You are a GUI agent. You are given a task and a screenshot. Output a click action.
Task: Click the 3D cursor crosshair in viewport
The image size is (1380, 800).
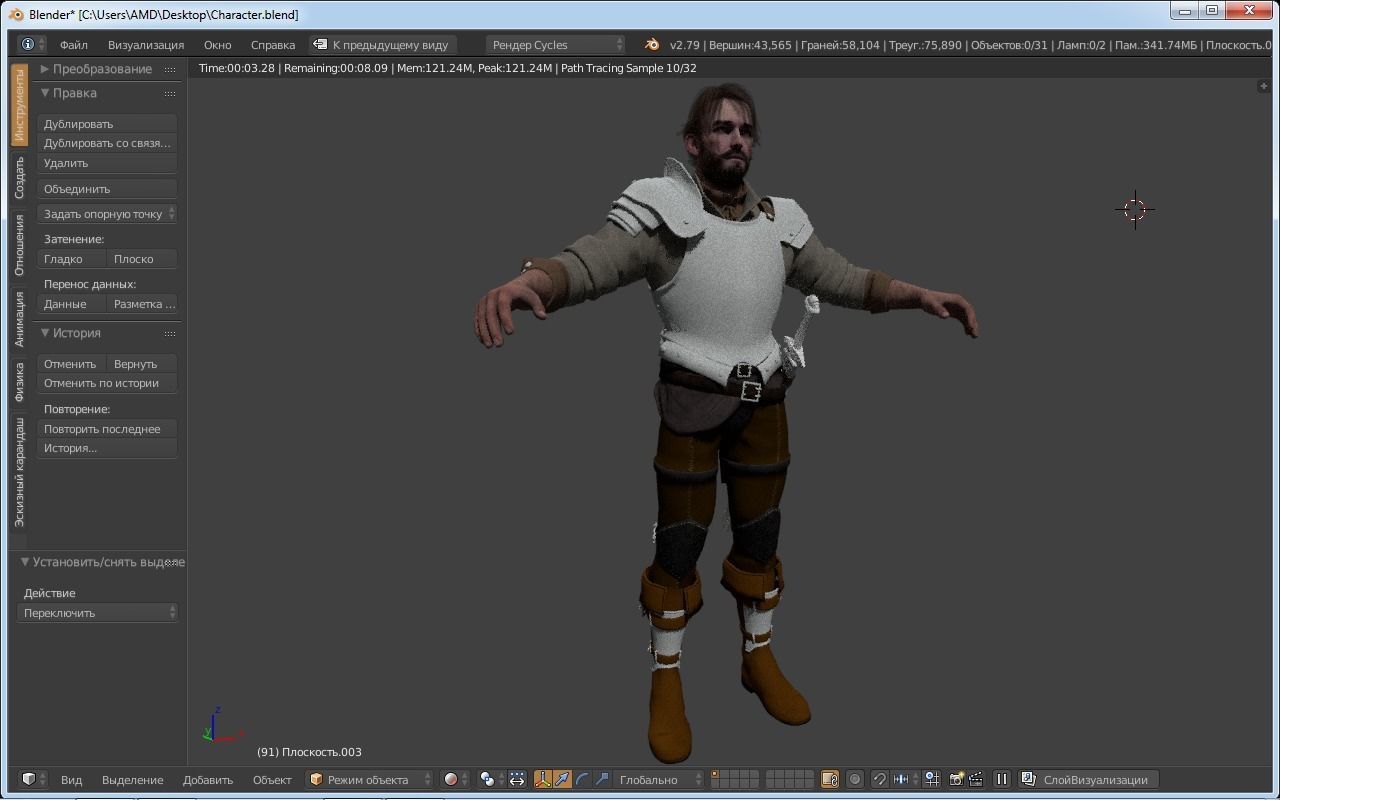click(1135, 210)
